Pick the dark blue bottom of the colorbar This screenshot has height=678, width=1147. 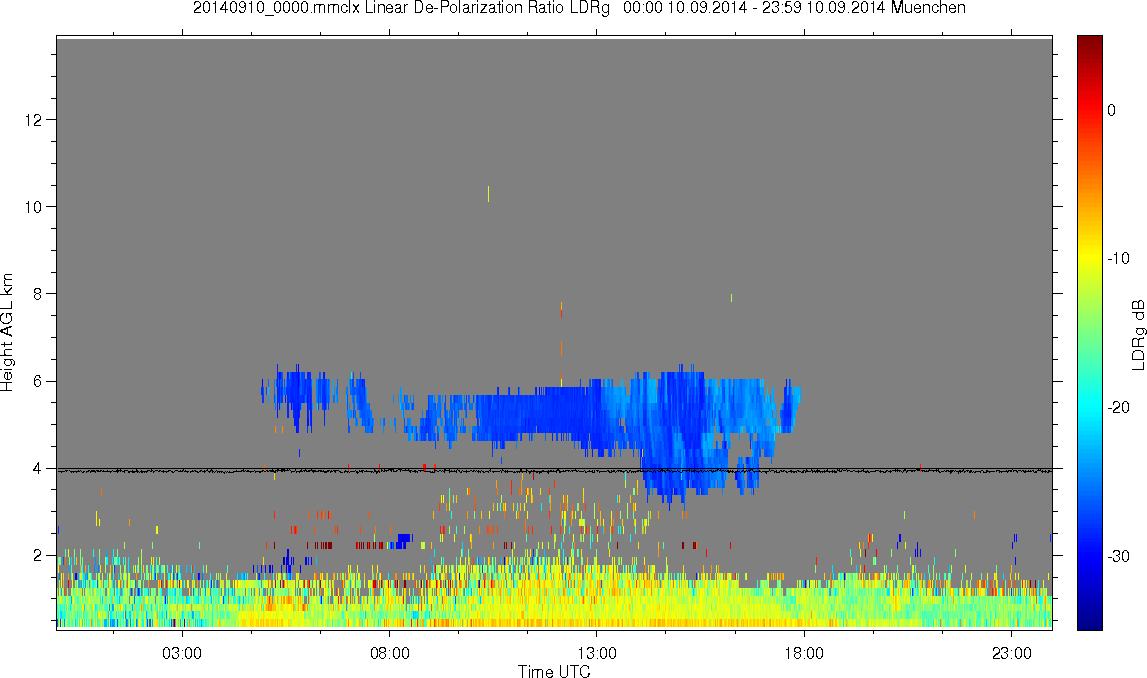pos(1089,622)
